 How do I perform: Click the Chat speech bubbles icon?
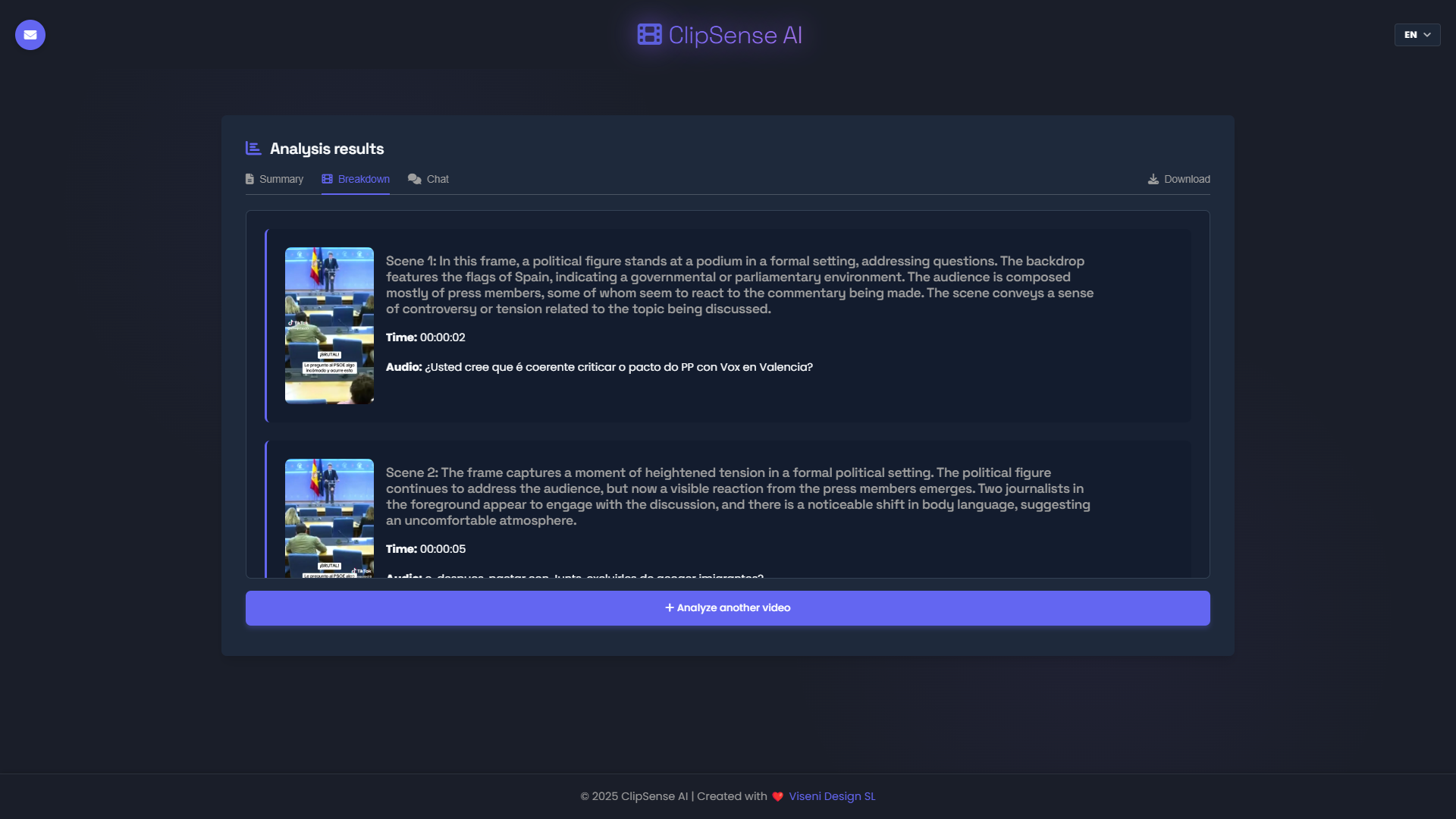tap(414, 180)
